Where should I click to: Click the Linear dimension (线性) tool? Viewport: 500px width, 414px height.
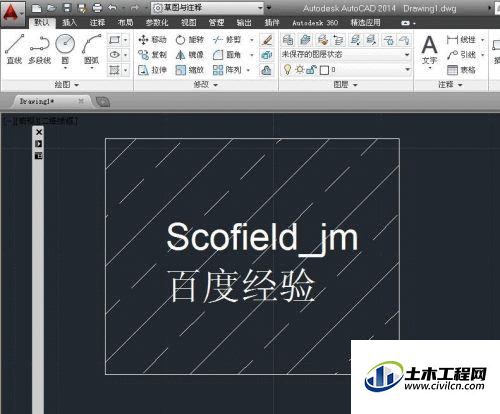coord(461,40)
